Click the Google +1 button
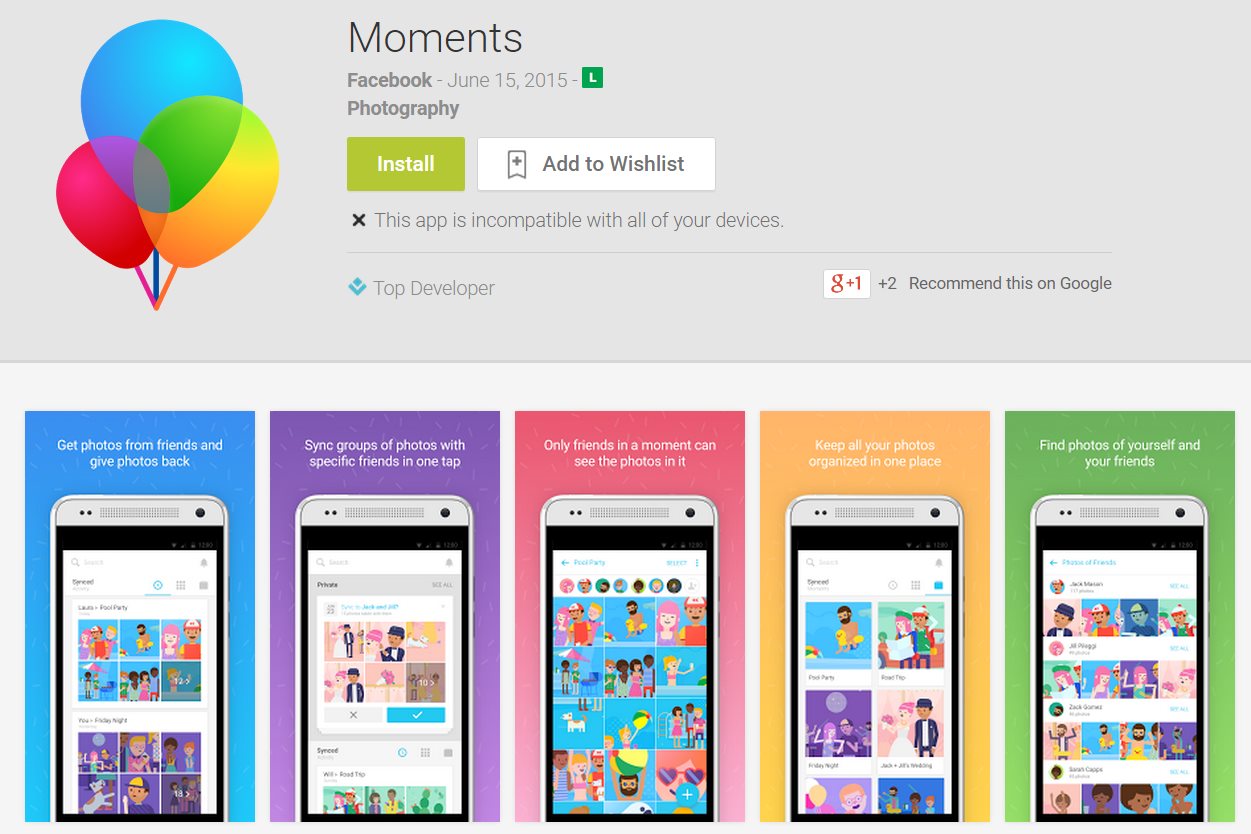 click(847, 283)
